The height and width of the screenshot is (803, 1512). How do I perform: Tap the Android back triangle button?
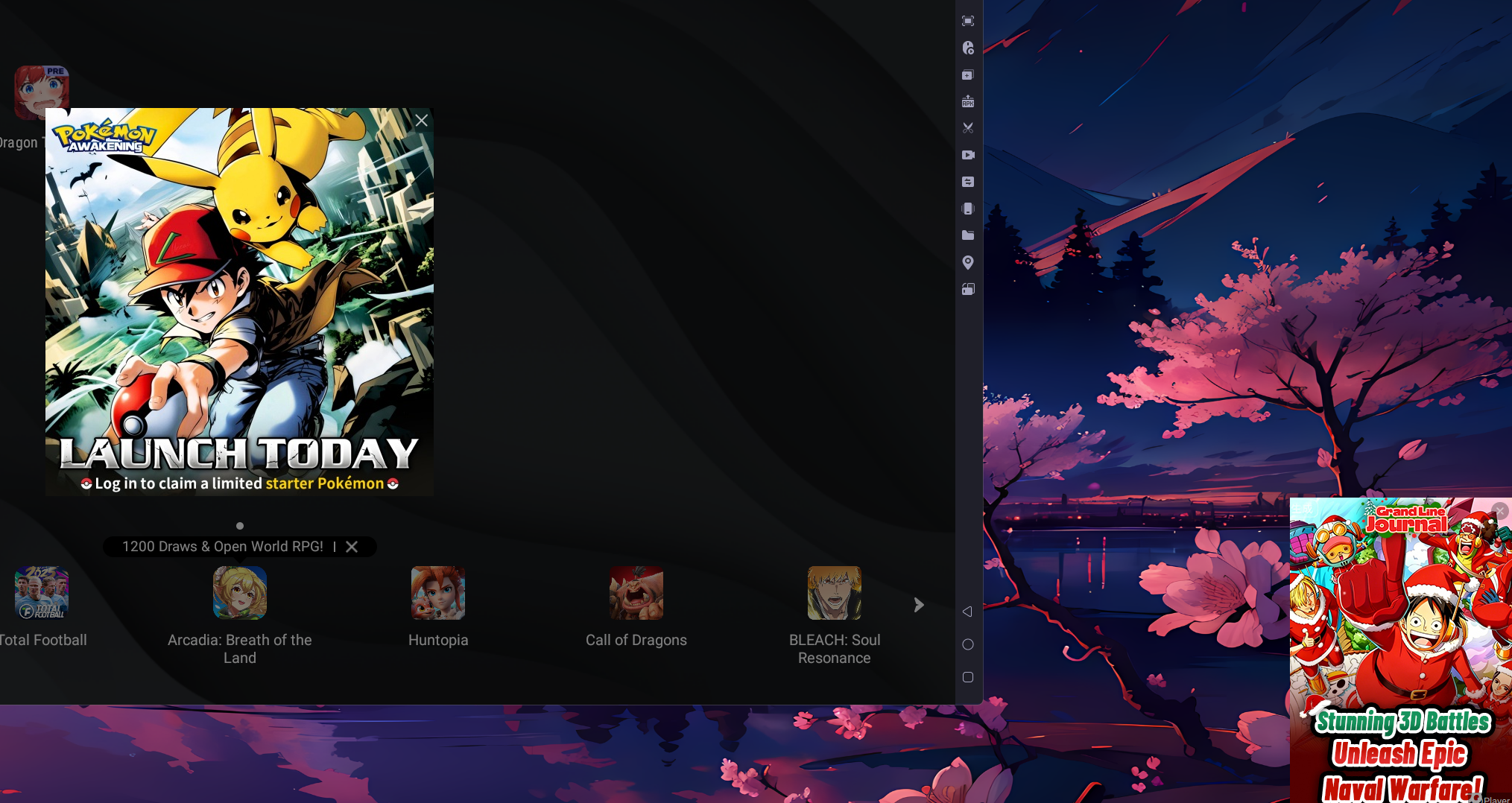click(x=967, y=612)
